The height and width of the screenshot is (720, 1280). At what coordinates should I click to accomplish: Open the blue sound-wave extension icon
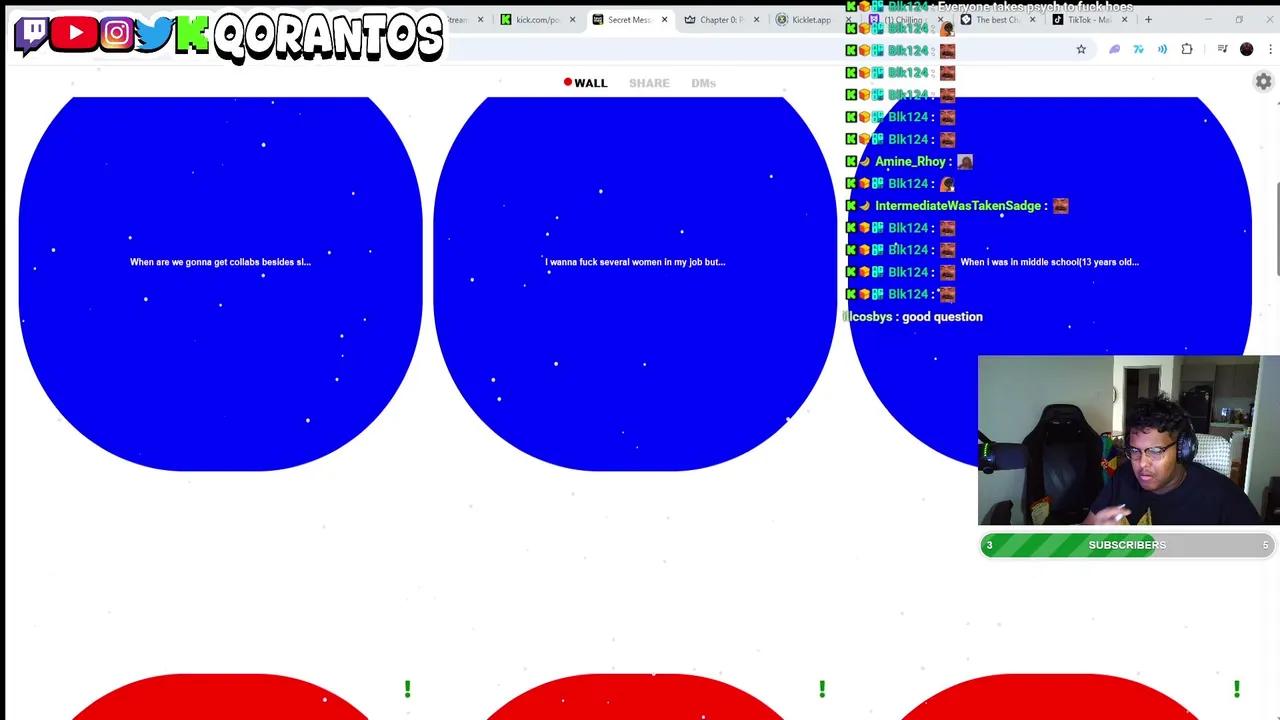point(1162,49)
